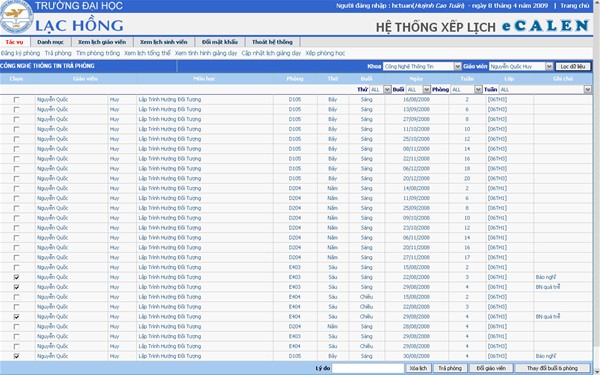Check the box for the 16/08/2008 row
Image resolution: width=600 pixels, height=375 pixels.
coord(16,99)
